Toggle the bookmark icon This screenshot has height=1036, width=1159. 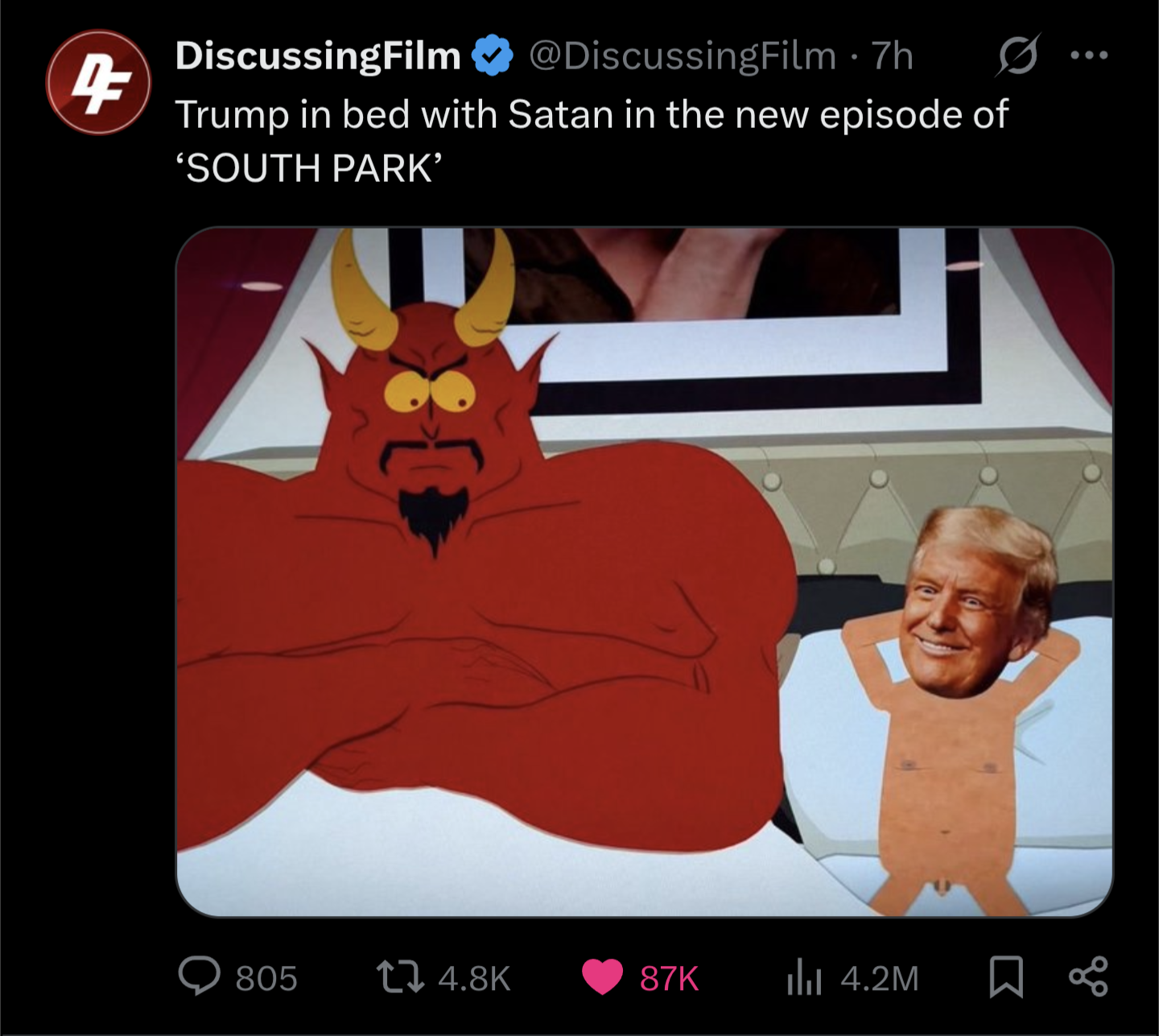(x=1006, y=977)
